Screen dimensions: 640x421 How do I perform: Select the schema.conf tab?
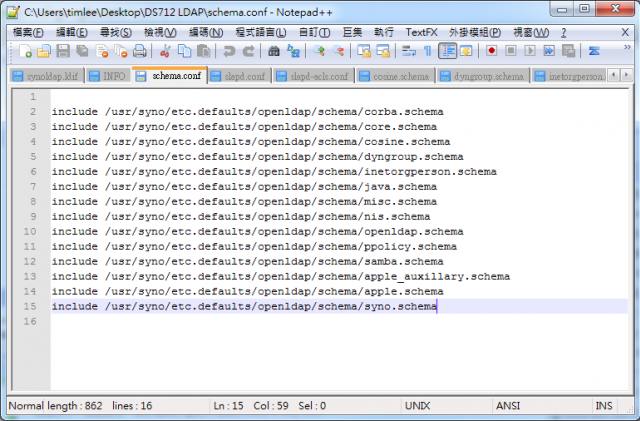[x=170, y=76]
